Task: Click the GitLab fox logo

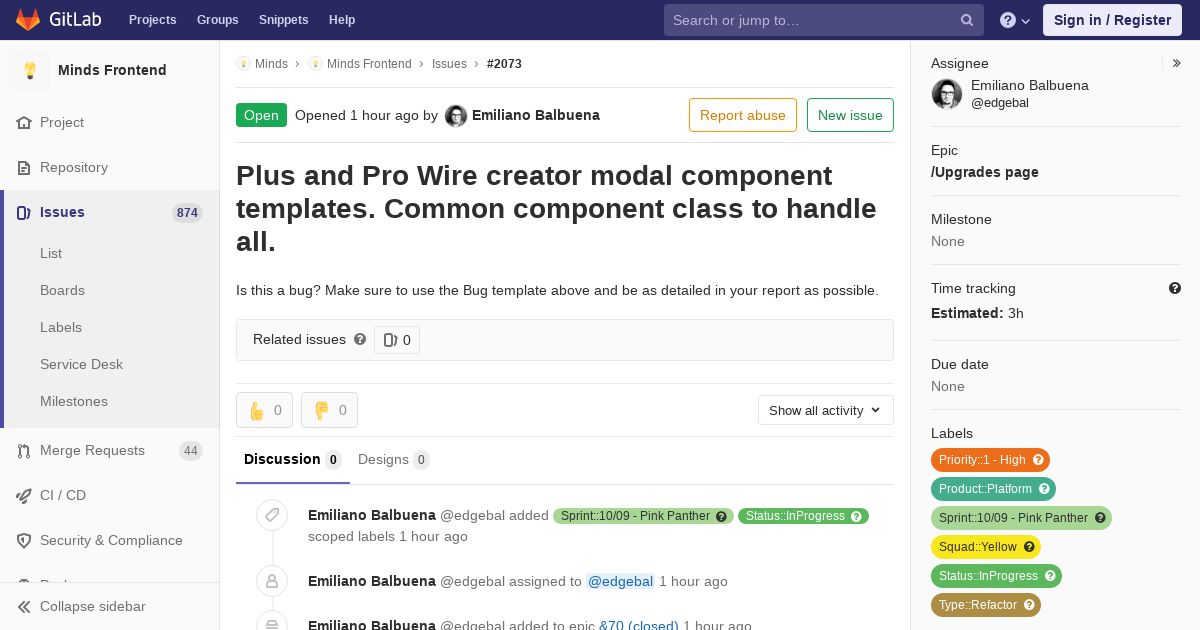Action: pos(28,19)
